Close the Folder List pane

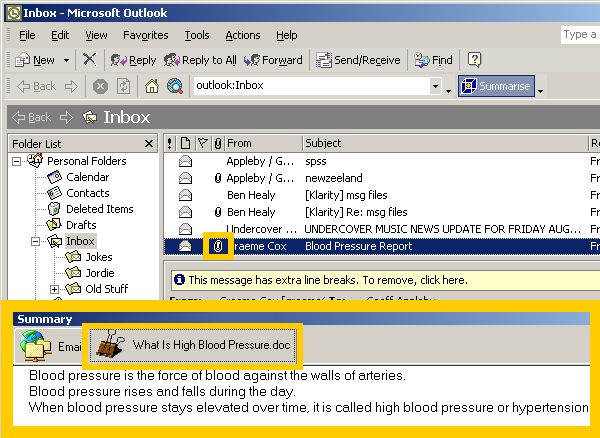tap(149, 144)
